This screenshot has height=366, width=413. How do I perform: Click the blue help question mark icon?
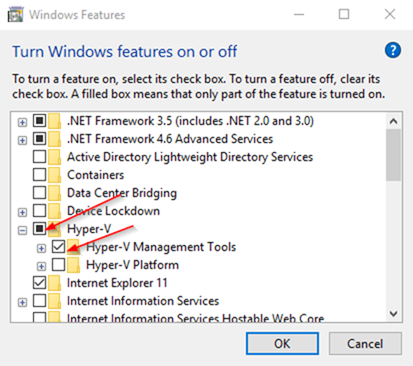coord(393,51)
